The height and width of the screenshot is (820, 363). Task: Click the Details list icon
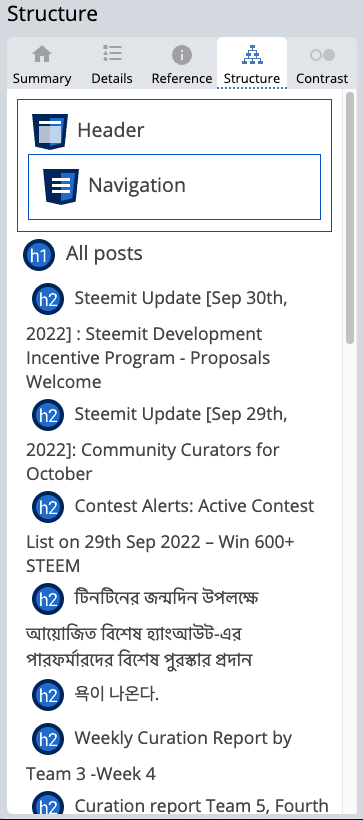coord(112,53)
